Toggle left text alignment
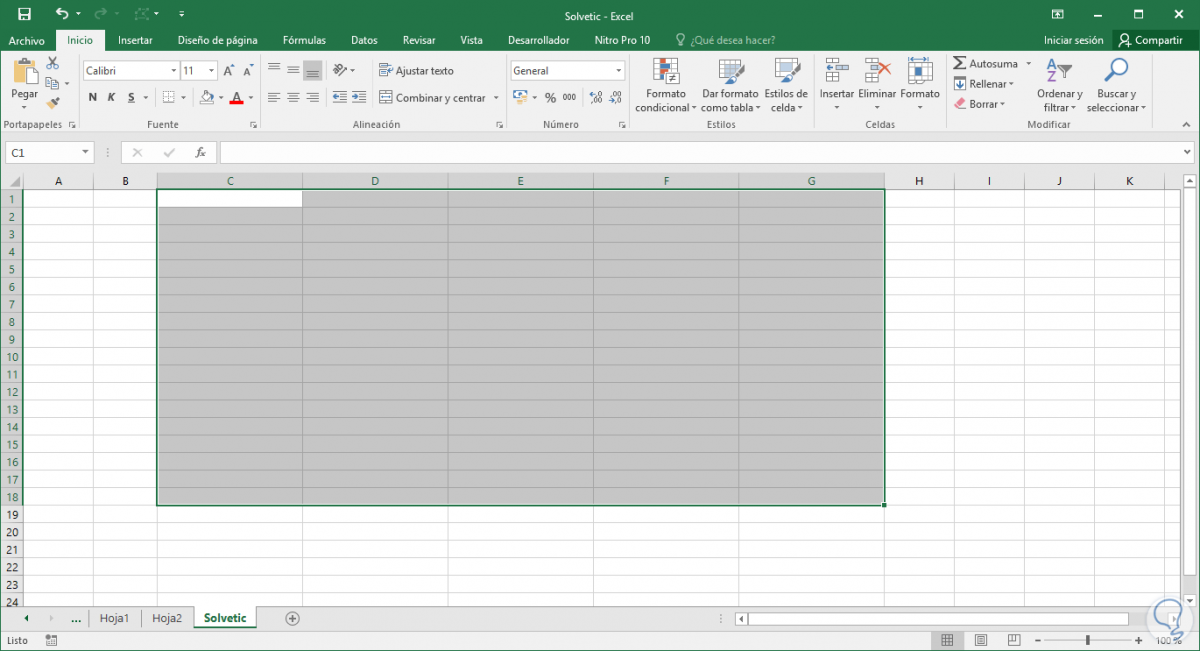 click(274, 97)
